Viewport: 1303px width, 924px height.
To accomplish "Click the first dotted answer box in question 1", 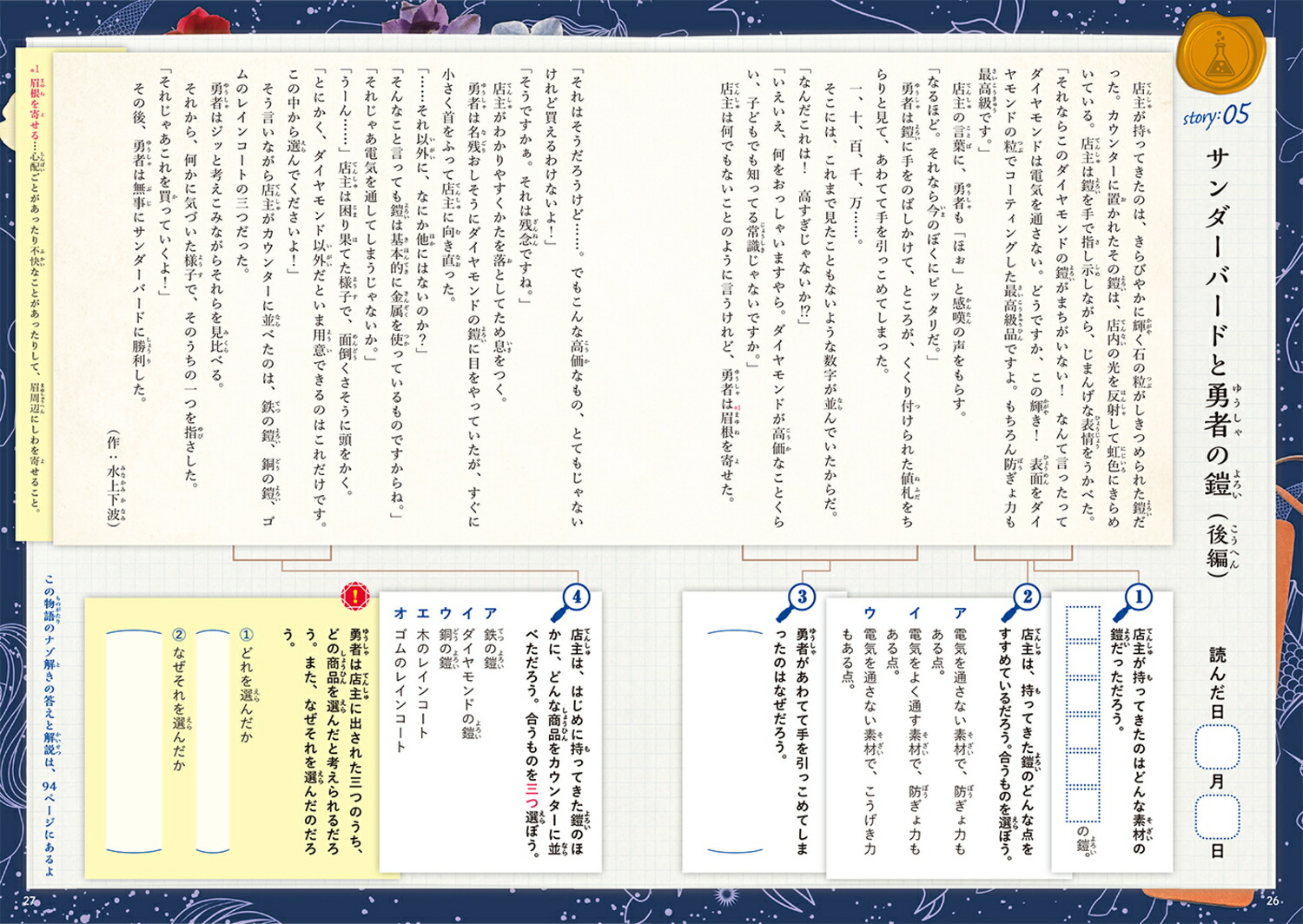I will click(x=1082, y=622).
